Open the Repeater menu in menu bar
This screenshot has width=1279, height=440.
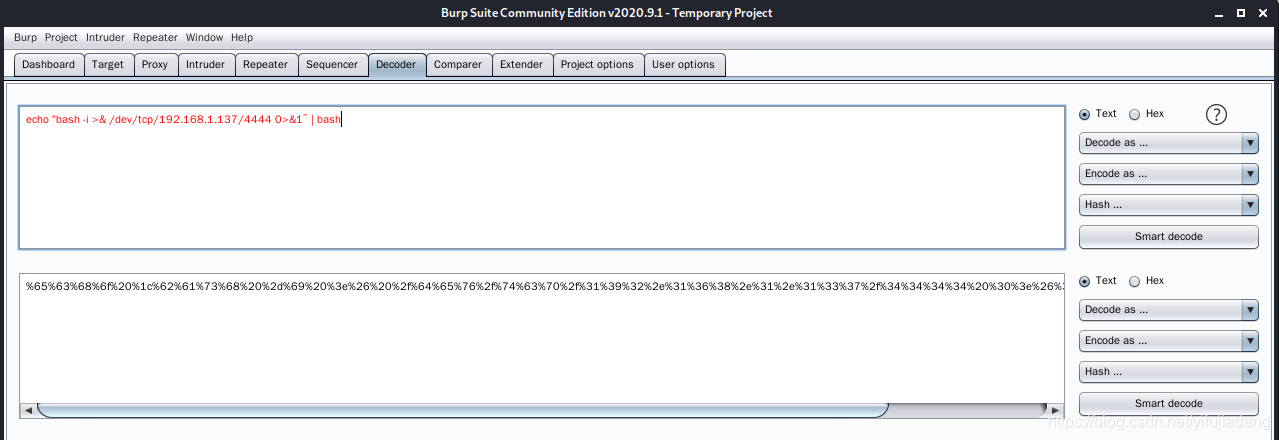[x=155, y=38]
